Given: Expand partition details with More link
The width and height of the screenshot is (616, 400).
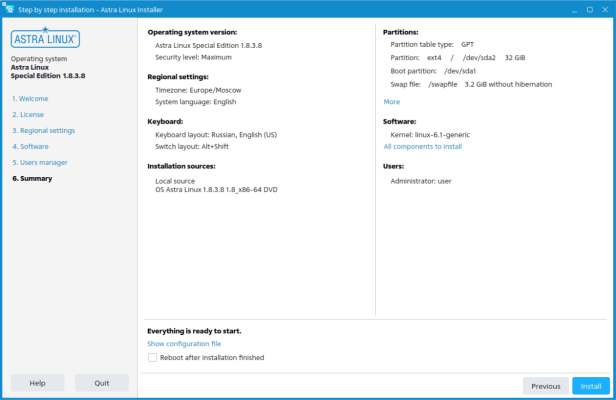Looking at the screenshot, I should pyautogui.click(x=392, y=102).
